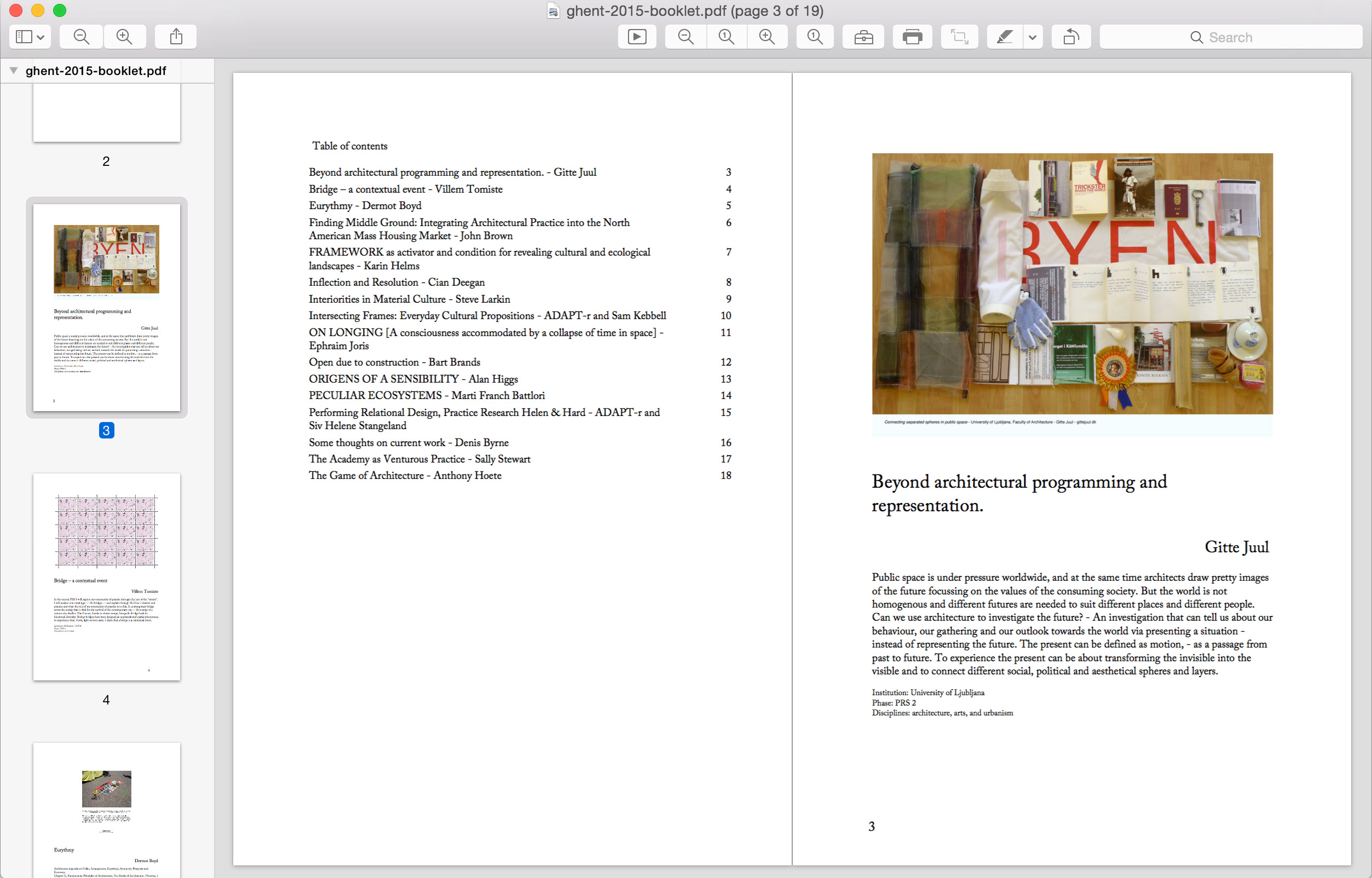This screenshot has height=878, width=1372.
Task: Collapse the ghent-2015-booklet.pdf disclosure triangle
Action: coord(14,71)
